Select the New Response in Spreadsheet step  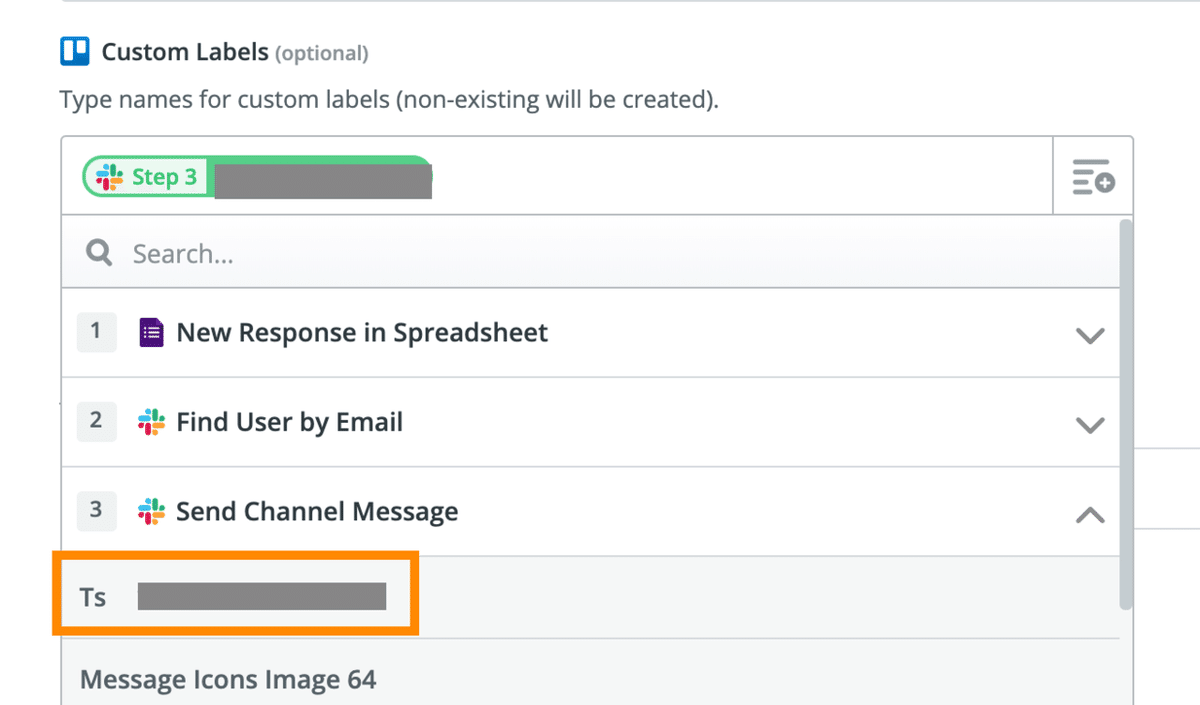pyautogui.click(x=362, y=332)
